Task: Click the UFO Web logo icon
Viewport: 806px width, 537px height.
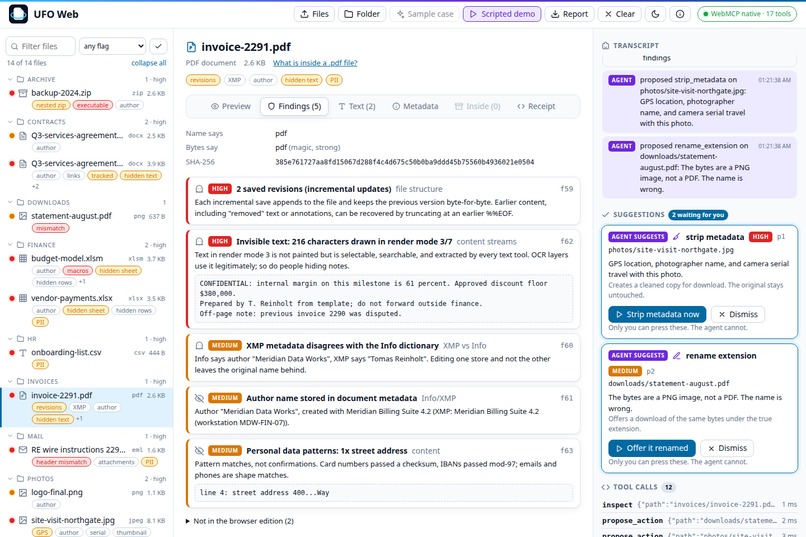Action: point(19,14)
